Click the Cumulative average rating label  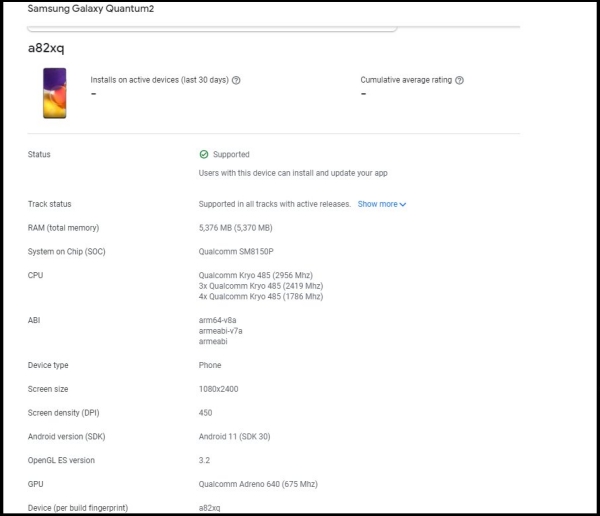pos(406,80)
